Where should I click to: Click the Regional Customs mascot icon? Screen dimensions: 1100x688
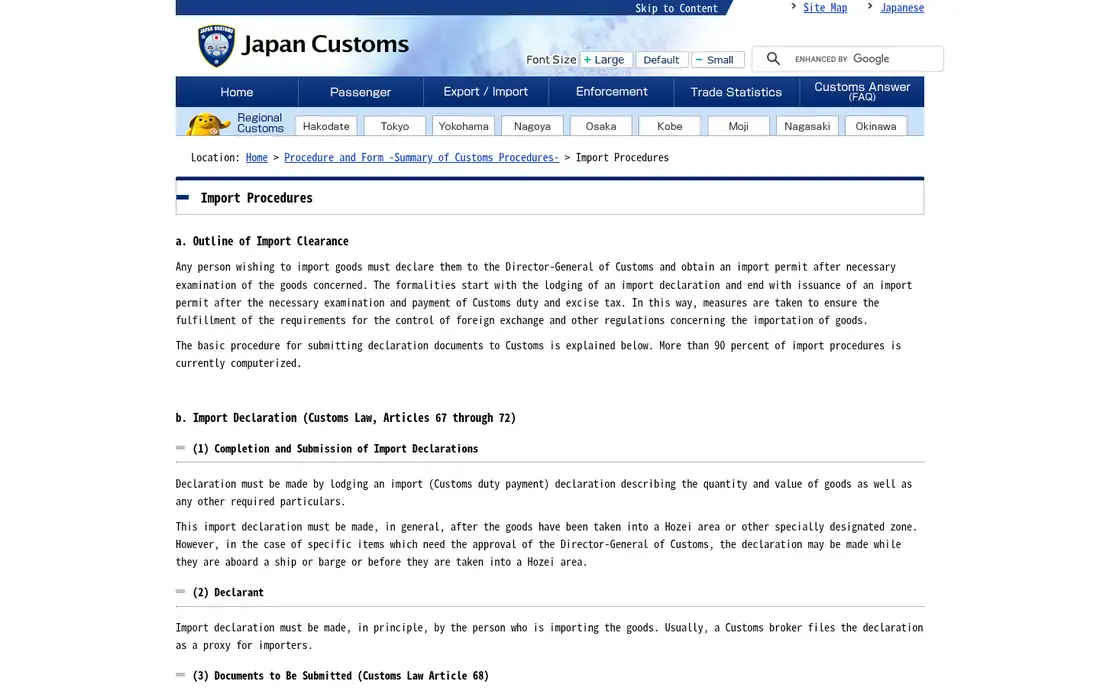208,124
